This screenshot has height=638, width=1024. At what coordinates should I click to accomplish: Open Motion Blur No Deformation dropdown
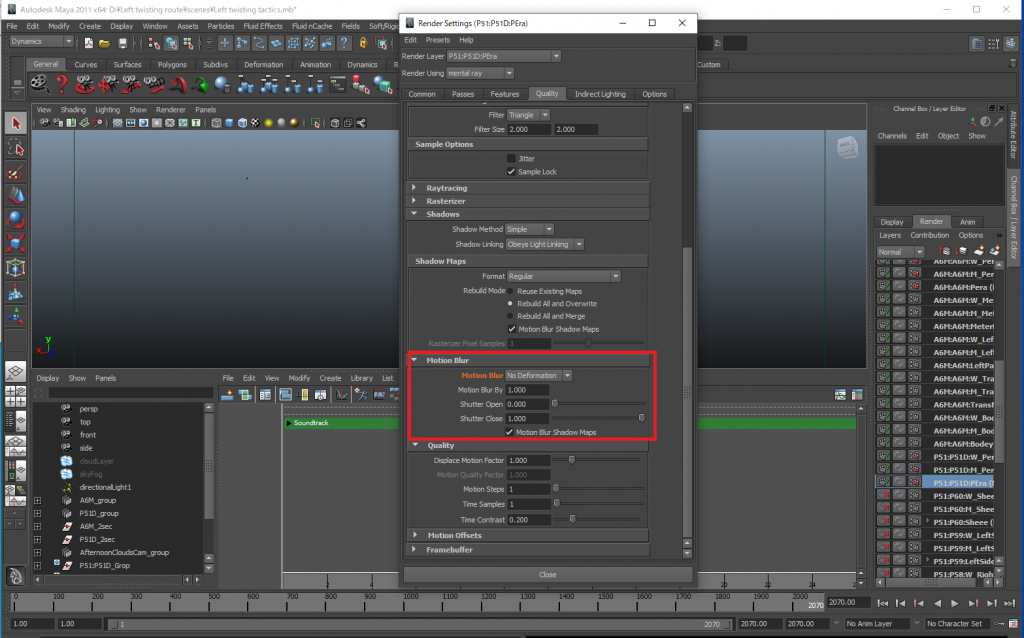(539, 375)
